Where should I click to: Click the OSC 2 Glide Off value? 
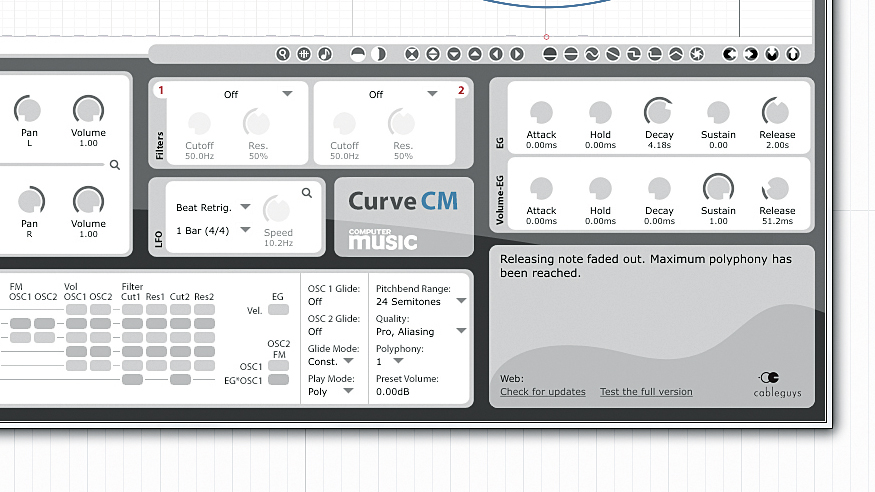click(x=315, y=332)
